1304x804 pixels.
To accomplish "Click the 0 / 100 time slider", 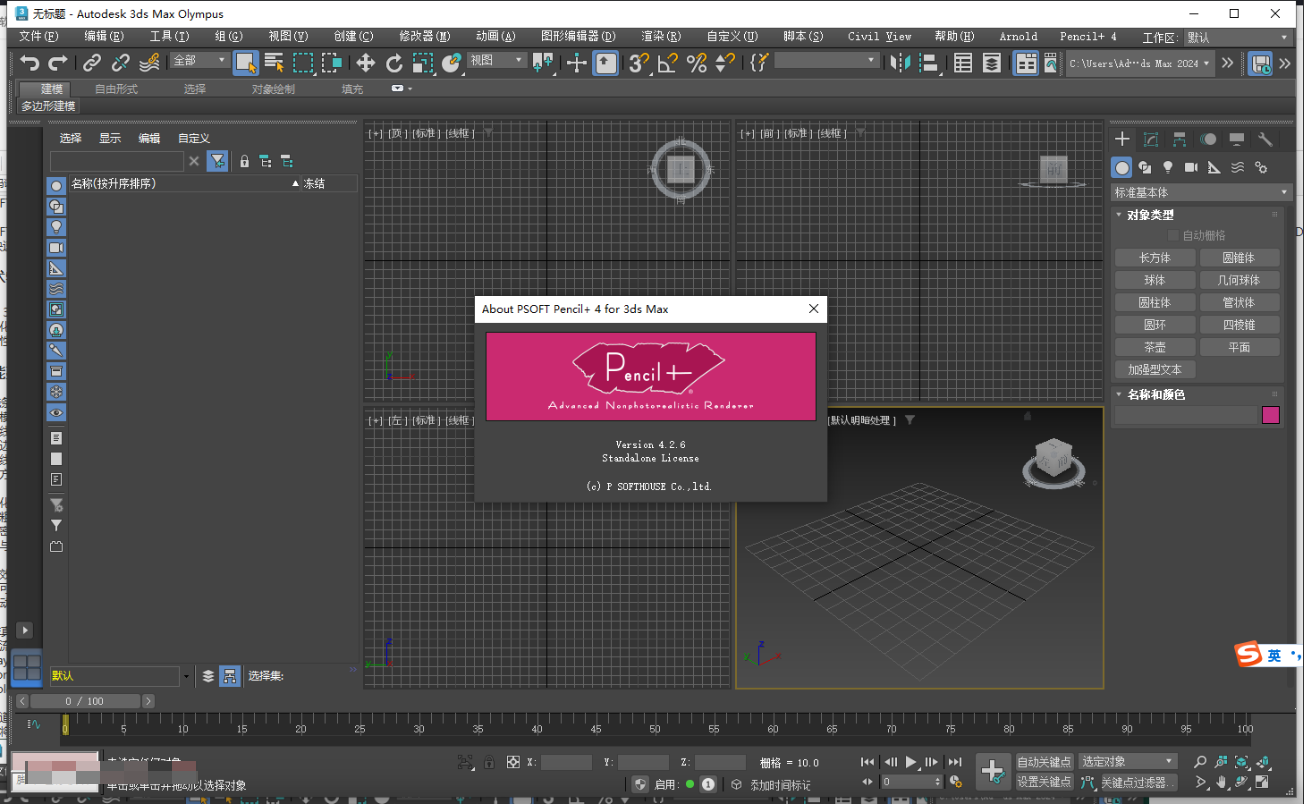I will point(85,701).
